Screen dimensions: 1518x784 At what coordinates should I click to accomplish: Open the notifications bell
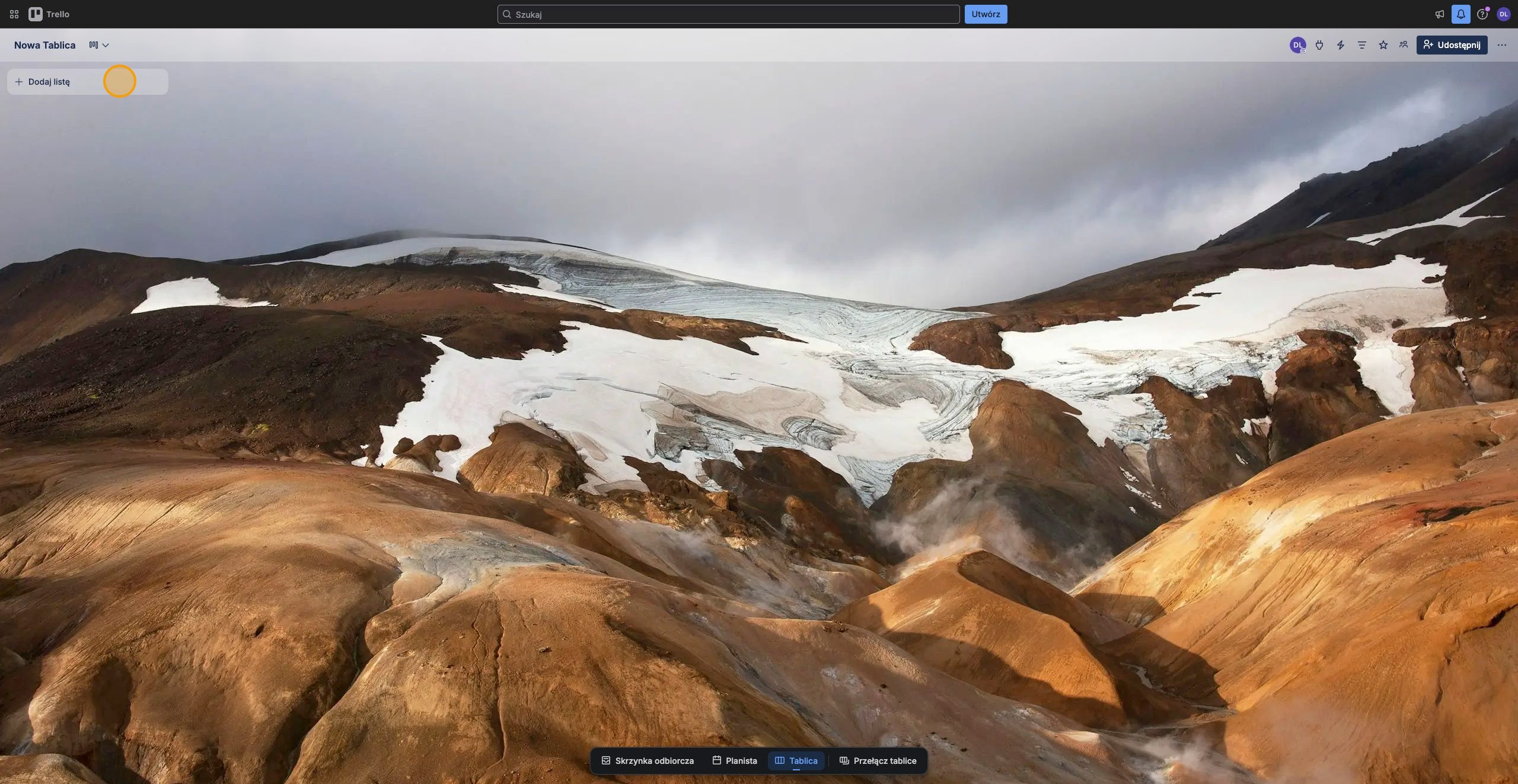point(1461,14)
